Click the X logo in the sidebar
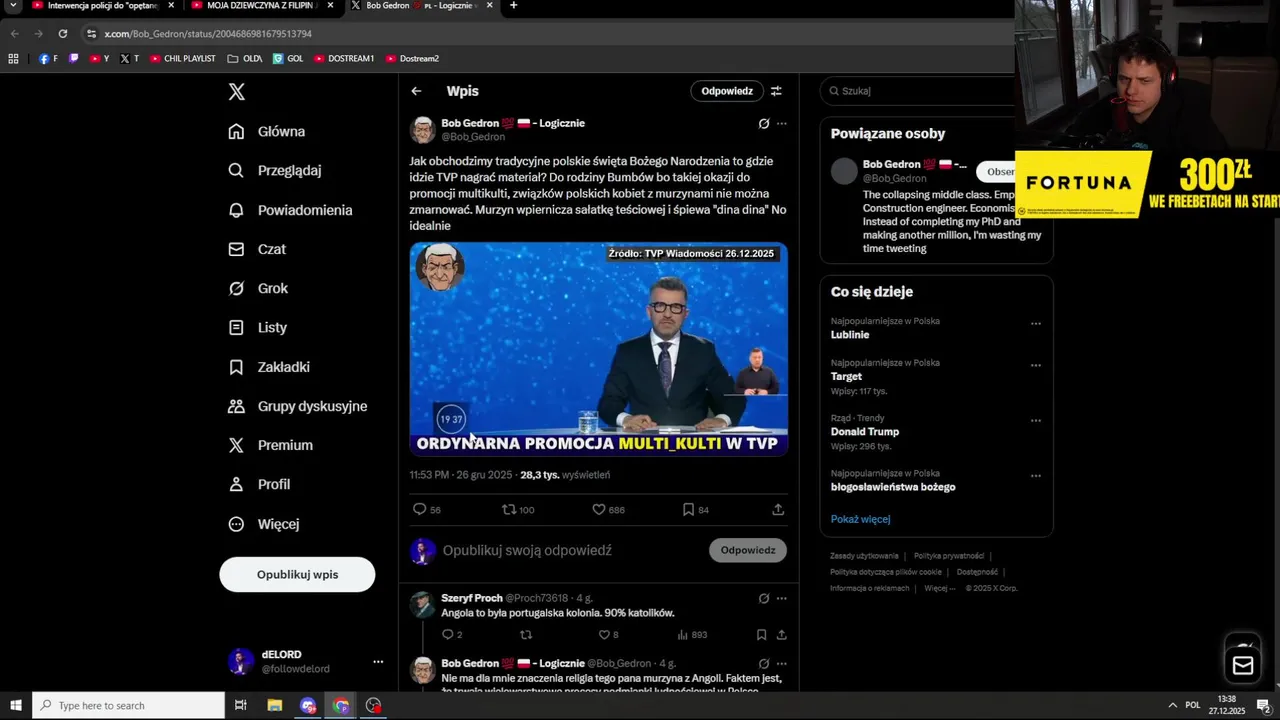The width and height of the screenshot is (1280, 720). (236, 92)
